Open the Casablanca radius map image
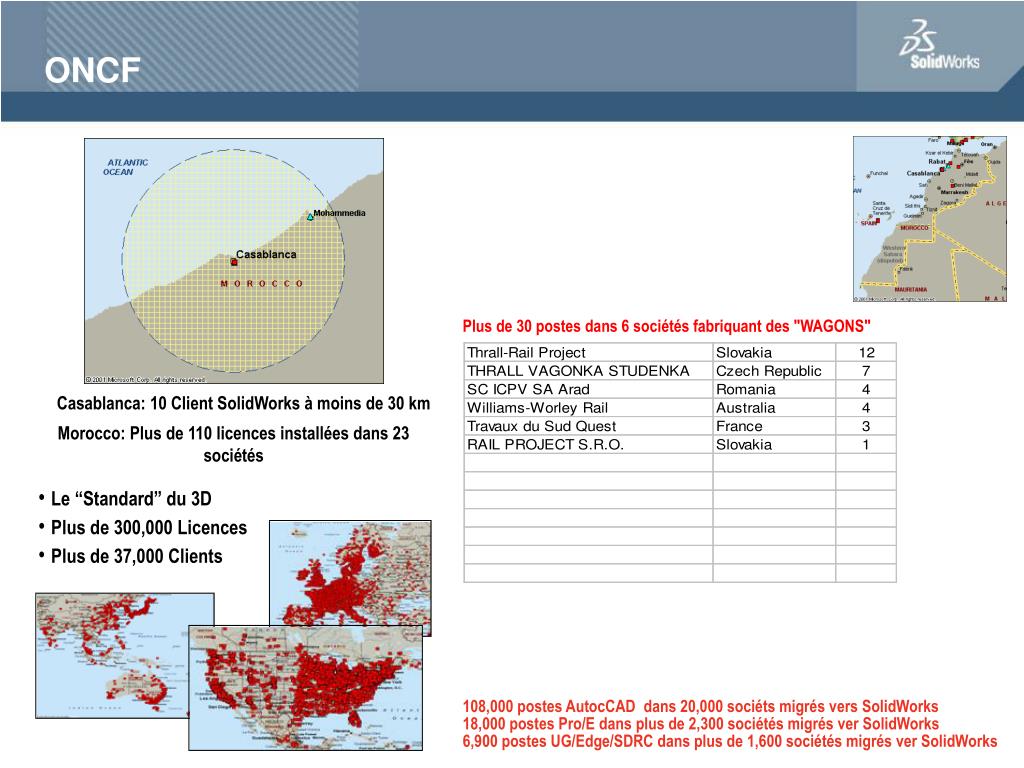Image resolution: width=1024 pixels, height=768 pixels. click(234, 261)
